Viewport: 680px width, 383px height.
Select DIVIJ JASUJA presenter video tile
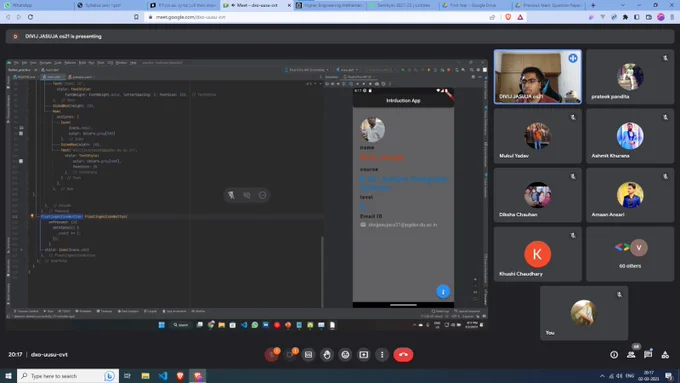538,77
